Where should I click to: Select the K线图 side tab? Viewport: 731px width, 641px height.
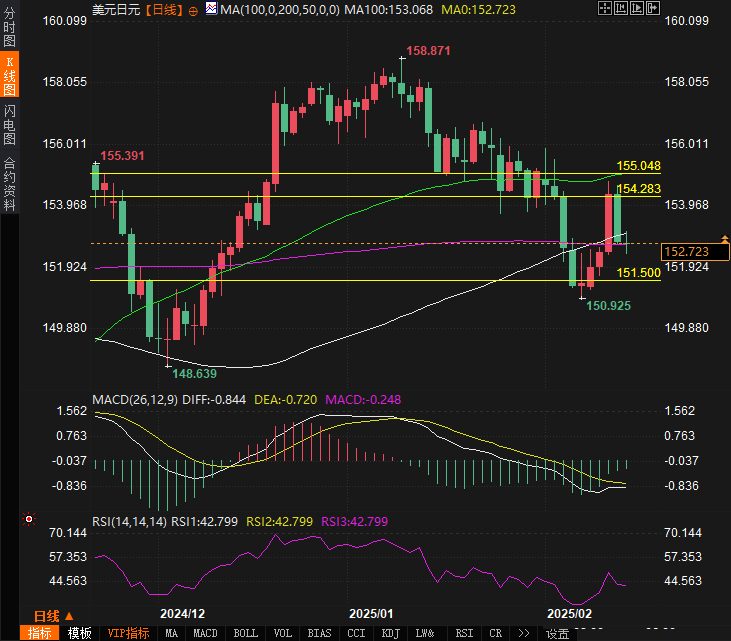click(x=9, y=75)
